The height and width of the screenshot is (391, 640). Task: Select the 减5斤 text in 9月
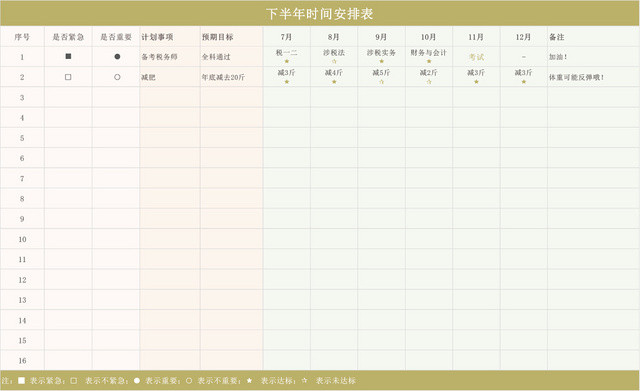[381, 73]
